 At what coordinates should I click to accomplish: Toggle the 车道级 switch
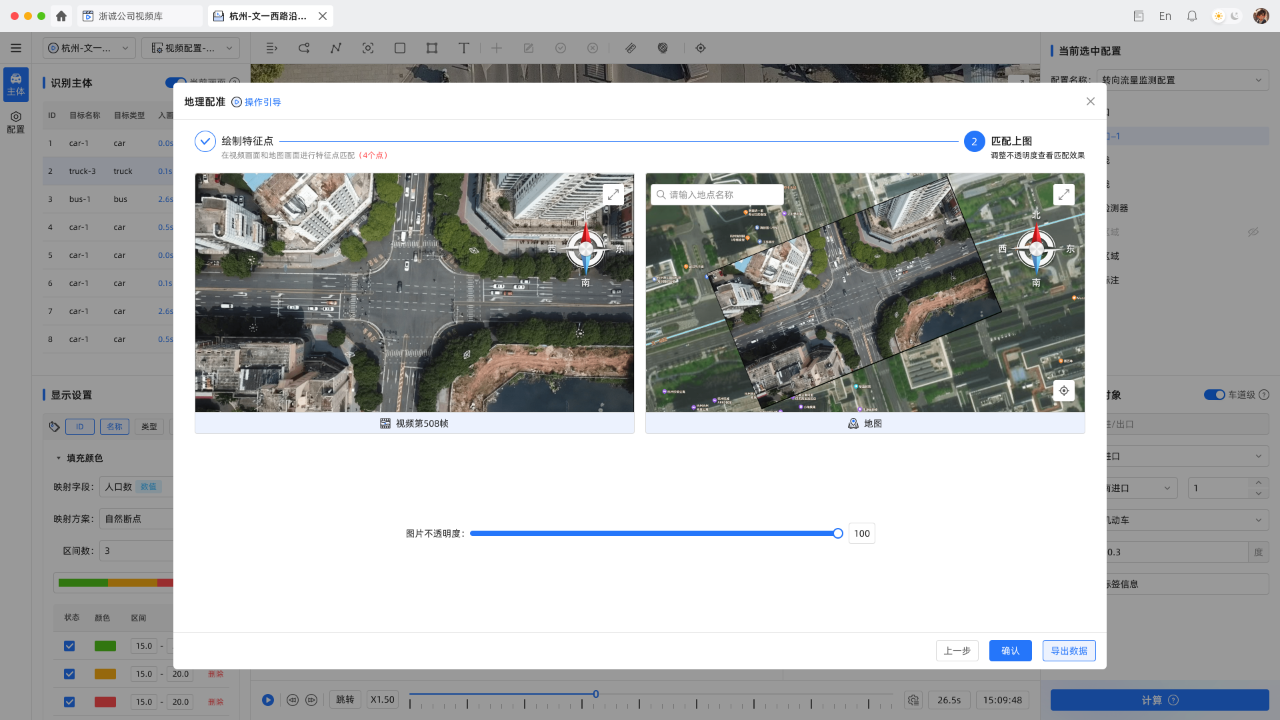tap(1214, 395)
